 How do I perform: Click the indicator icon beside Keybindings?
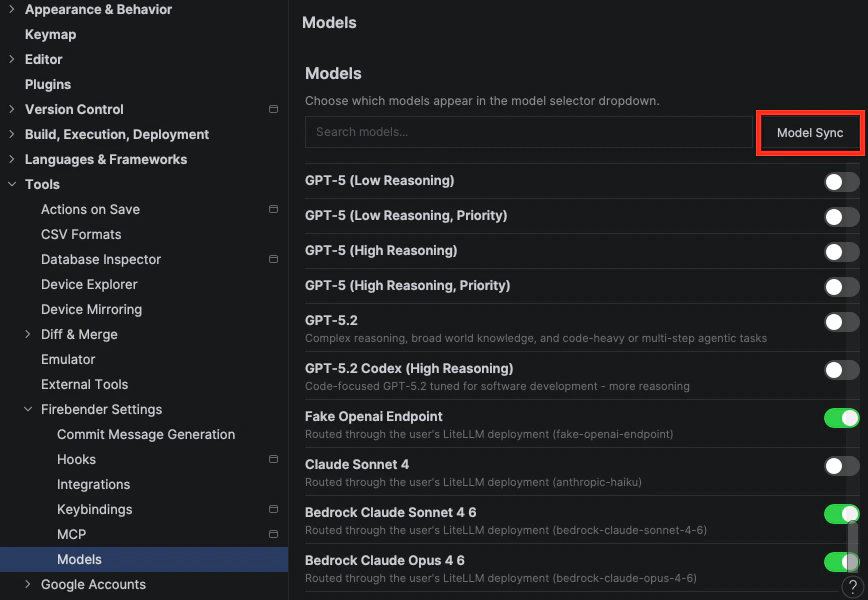[273, 509]
